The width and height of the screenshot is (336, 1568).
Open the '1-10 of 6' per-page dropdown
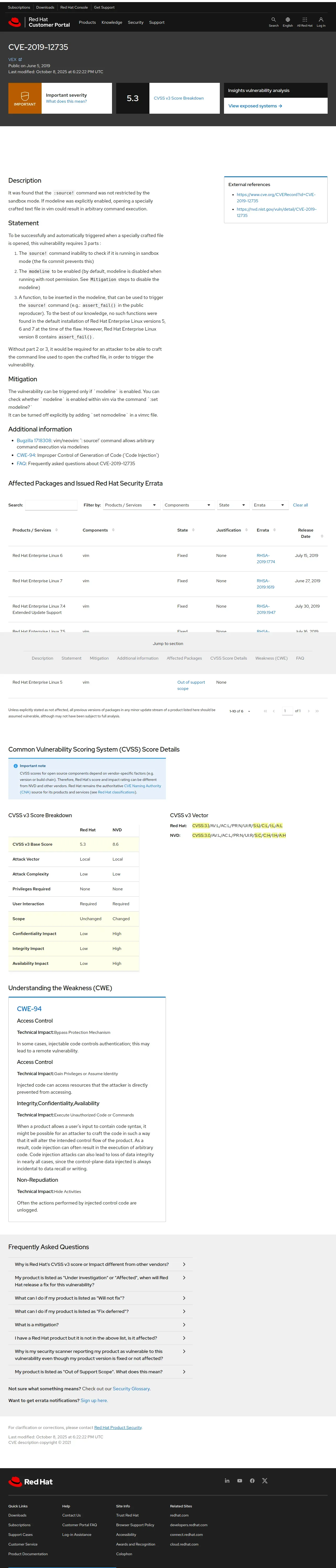click(240, 711)
